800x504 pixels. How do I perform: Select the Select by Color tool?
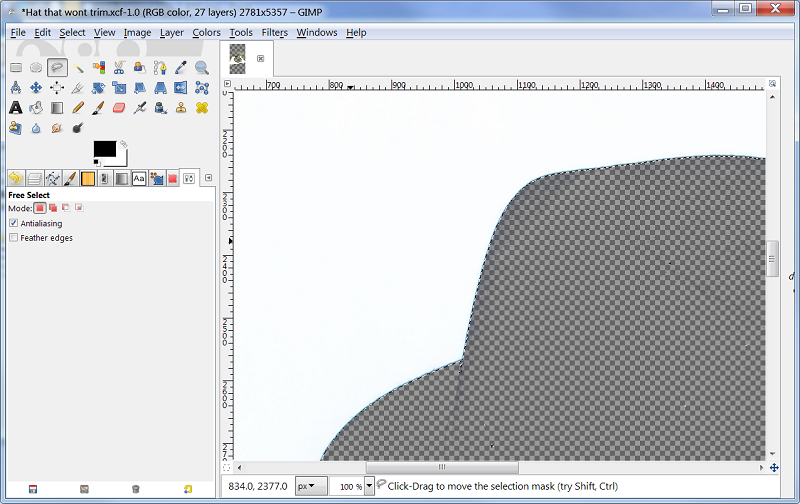click(98, 67)
